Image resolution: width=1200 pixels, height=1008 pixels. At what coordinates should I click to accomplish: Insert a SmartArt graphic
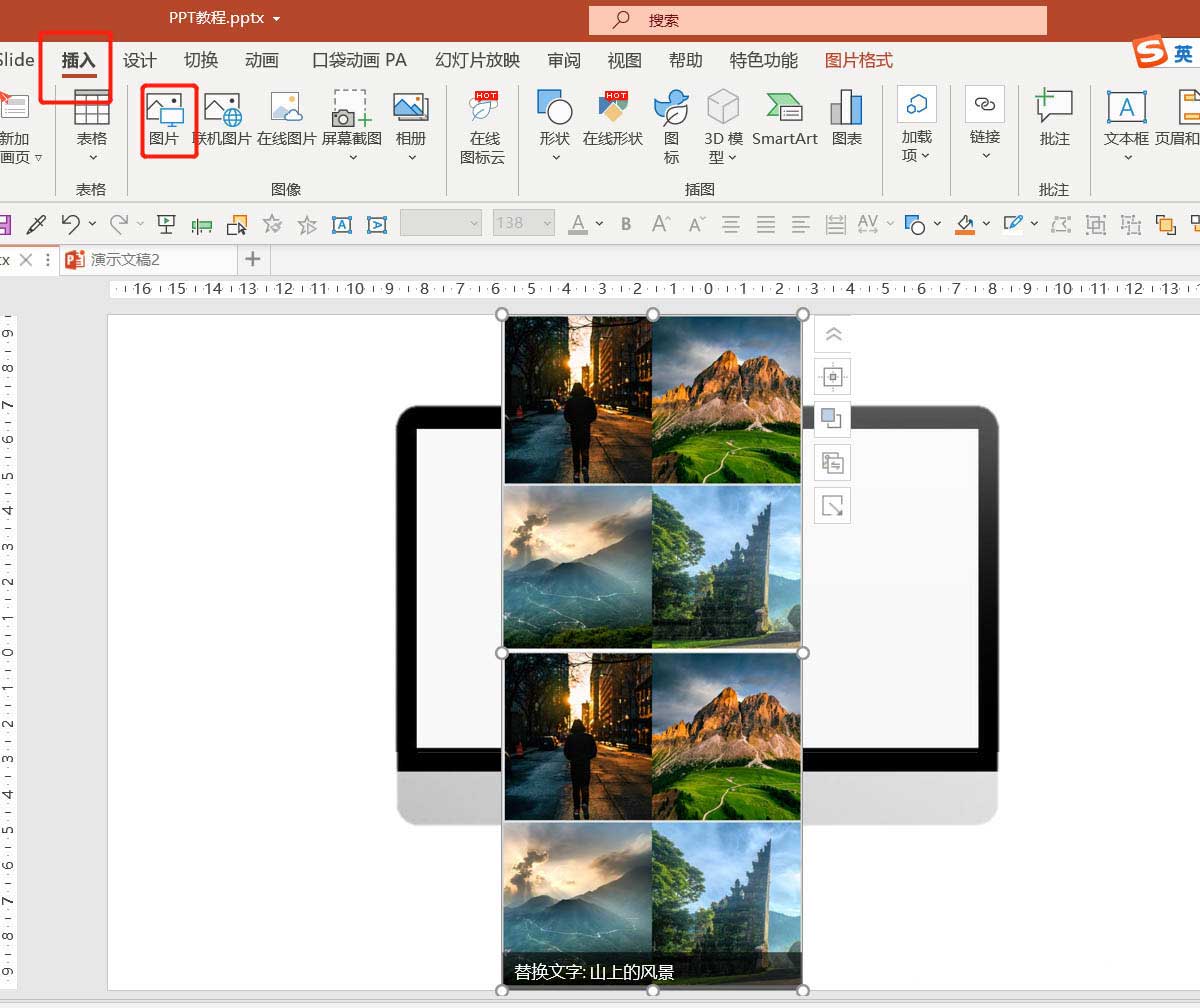tap(785, 120)
